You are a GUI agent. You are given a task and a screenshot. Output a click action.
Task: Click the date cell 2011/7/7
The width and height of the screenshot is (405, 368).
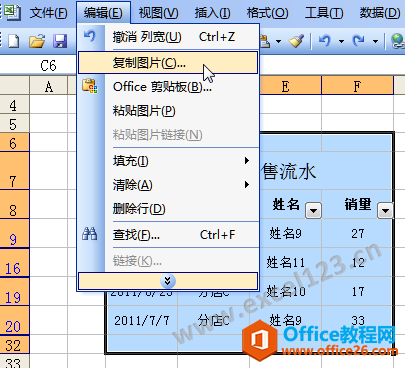click(141, 321)
